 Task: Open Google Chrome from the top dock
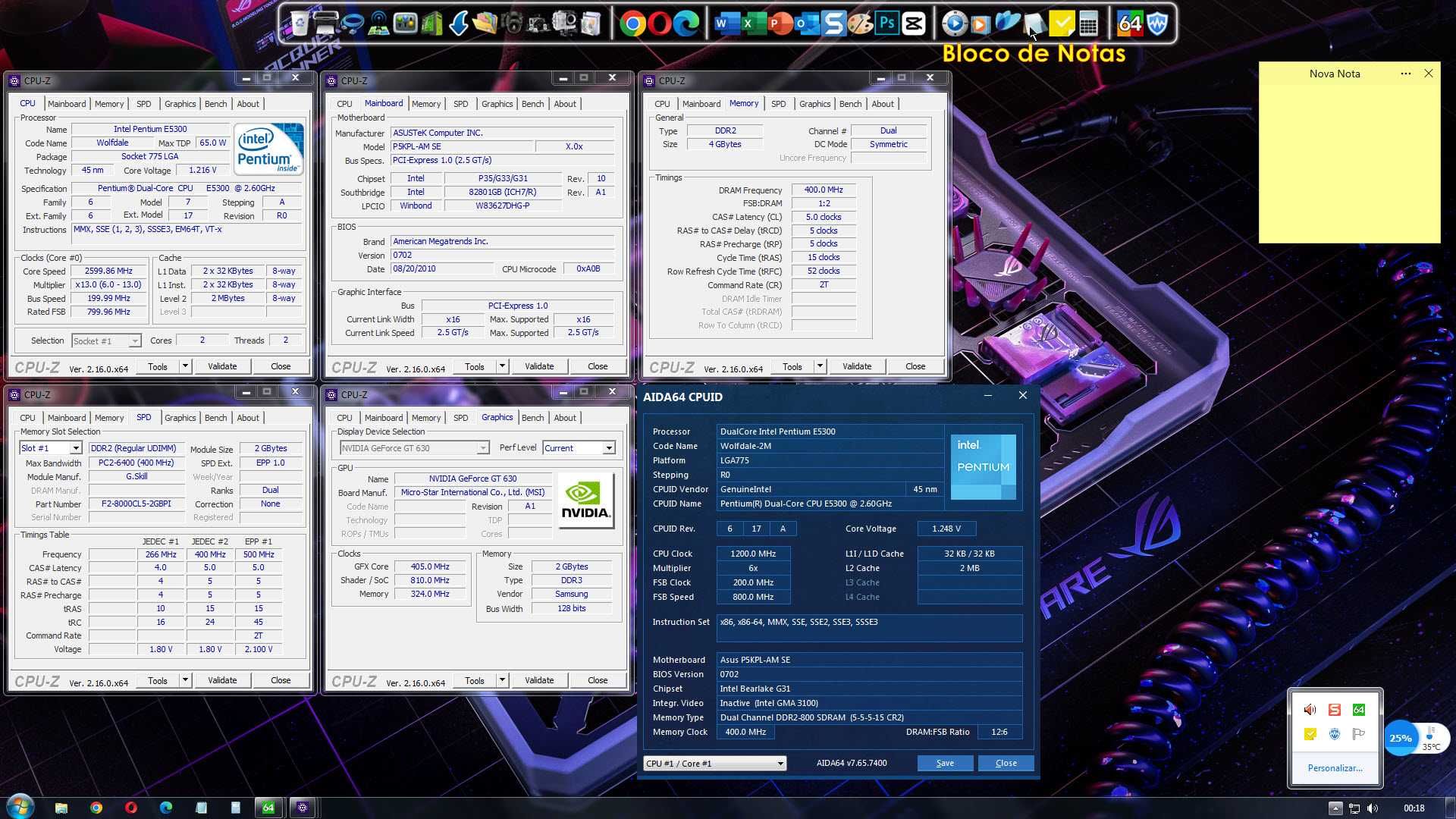pos(632,24)
